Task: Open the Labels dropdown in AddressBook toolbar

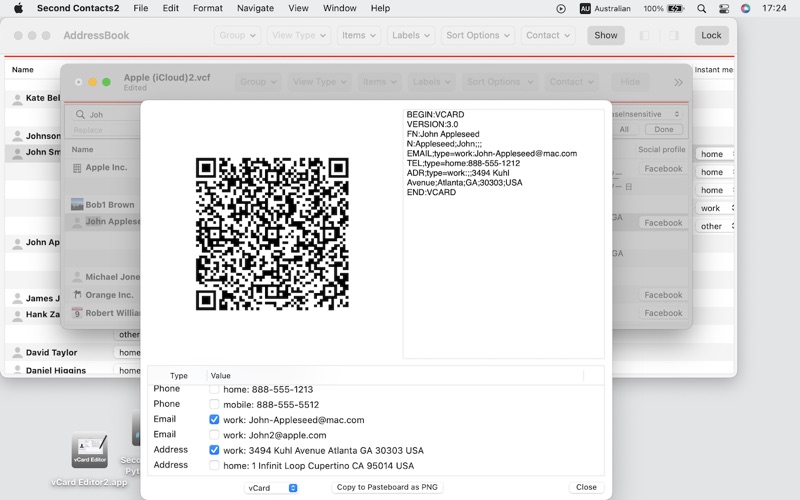Action: click(x=411, y=35)
